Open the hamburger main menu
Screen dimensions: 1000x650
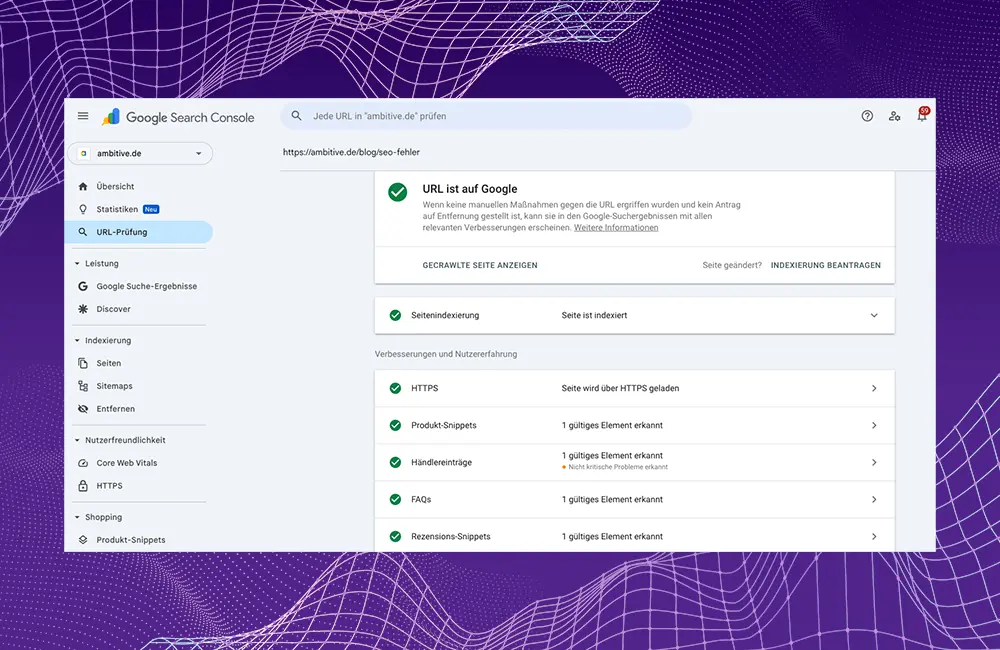pos(83,116)
